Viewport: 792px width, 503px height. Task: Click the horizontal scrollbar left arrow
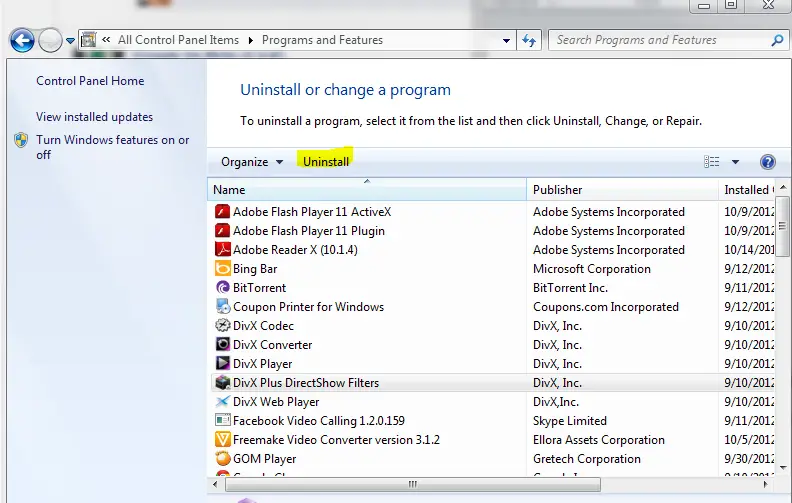(x=215, y=484)
